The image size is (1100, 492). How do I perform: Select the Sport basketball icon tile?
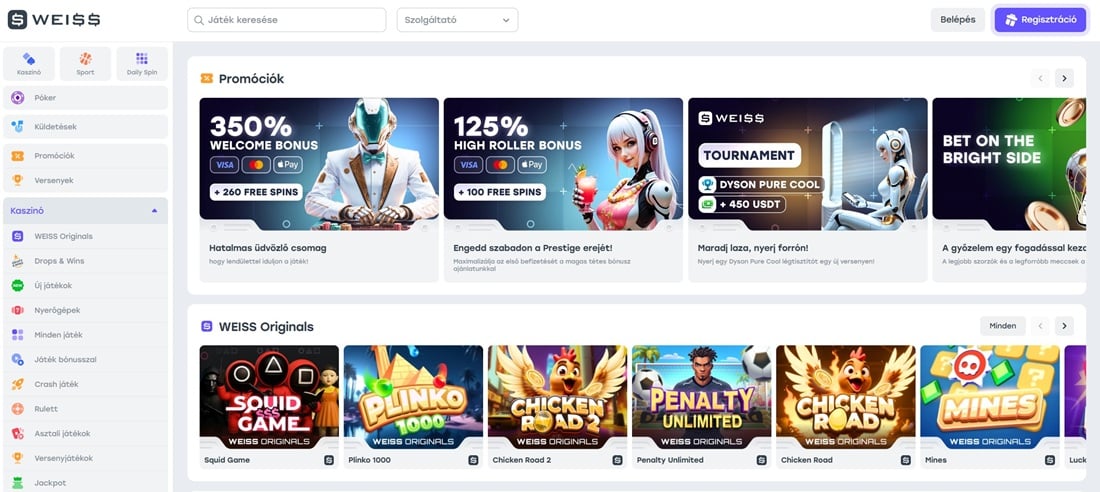click(86, 64)
